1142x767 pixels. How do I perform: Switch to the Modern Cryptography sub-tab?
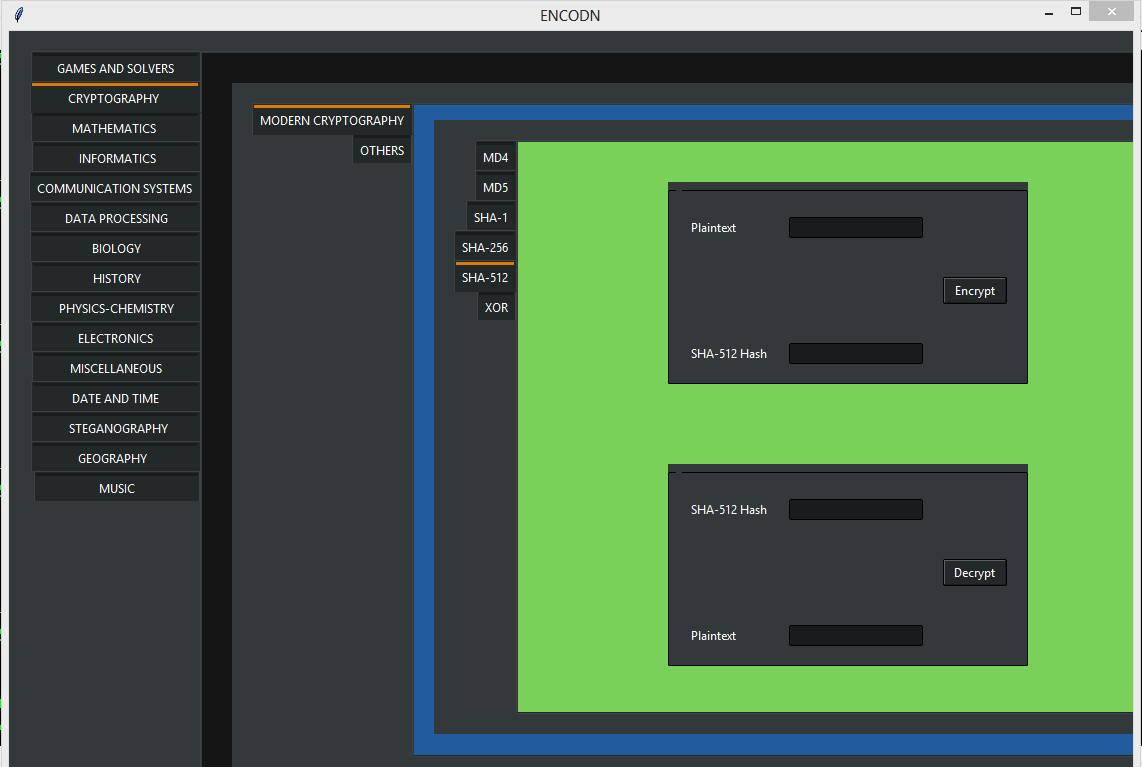(332, 120)
